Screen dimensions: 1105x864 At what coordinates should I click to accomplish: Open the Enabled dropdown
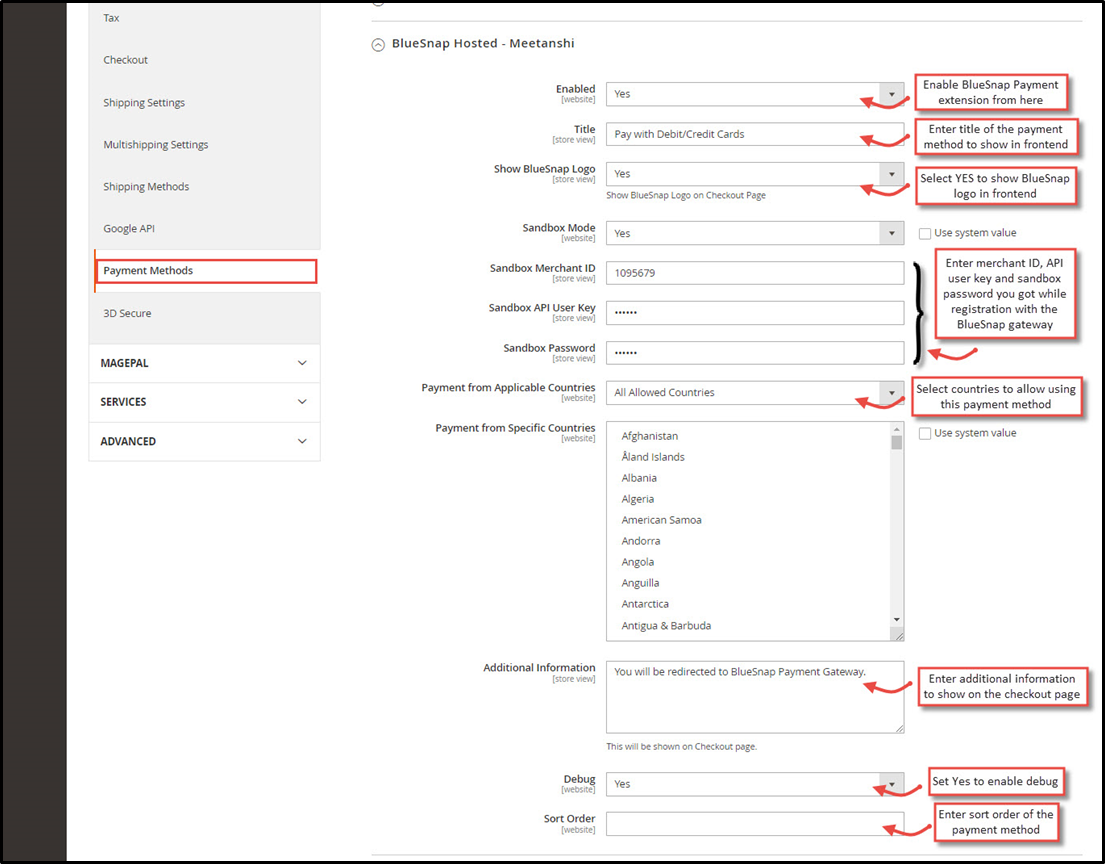point(755,94)
